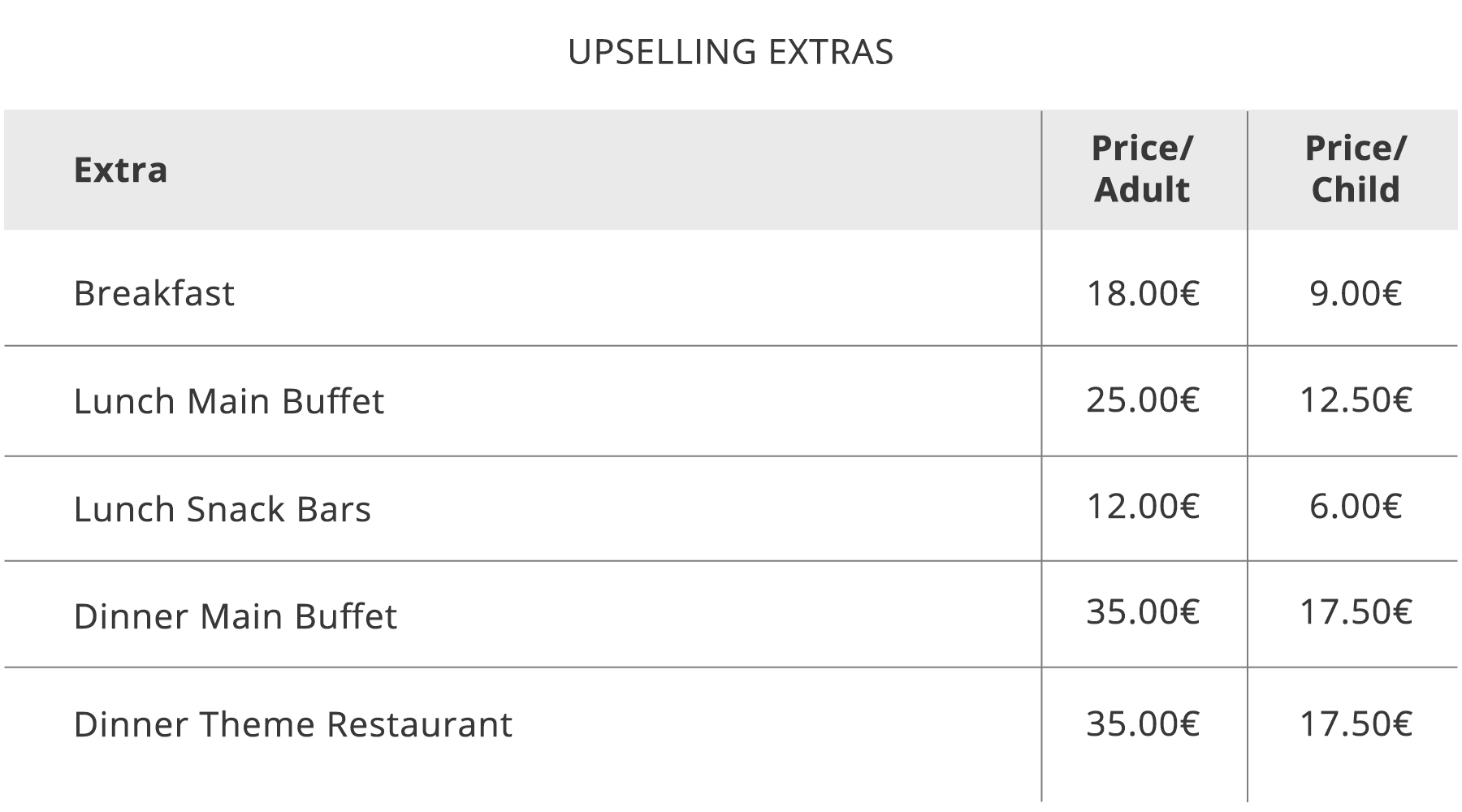Click Lunch Snack Bars adult price 12.00€
1462x812 pixels.
click(1143, 506)
